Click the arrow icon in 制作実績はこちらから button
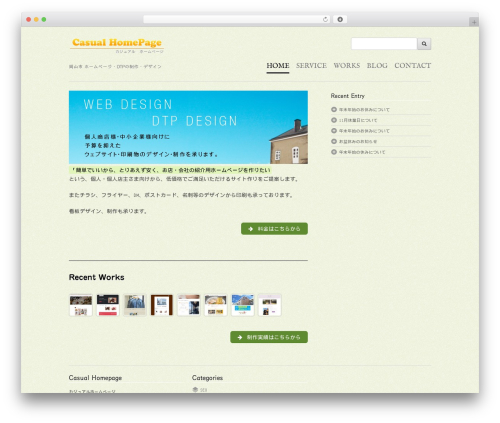 pyautogui.click(x=240, y=337)
